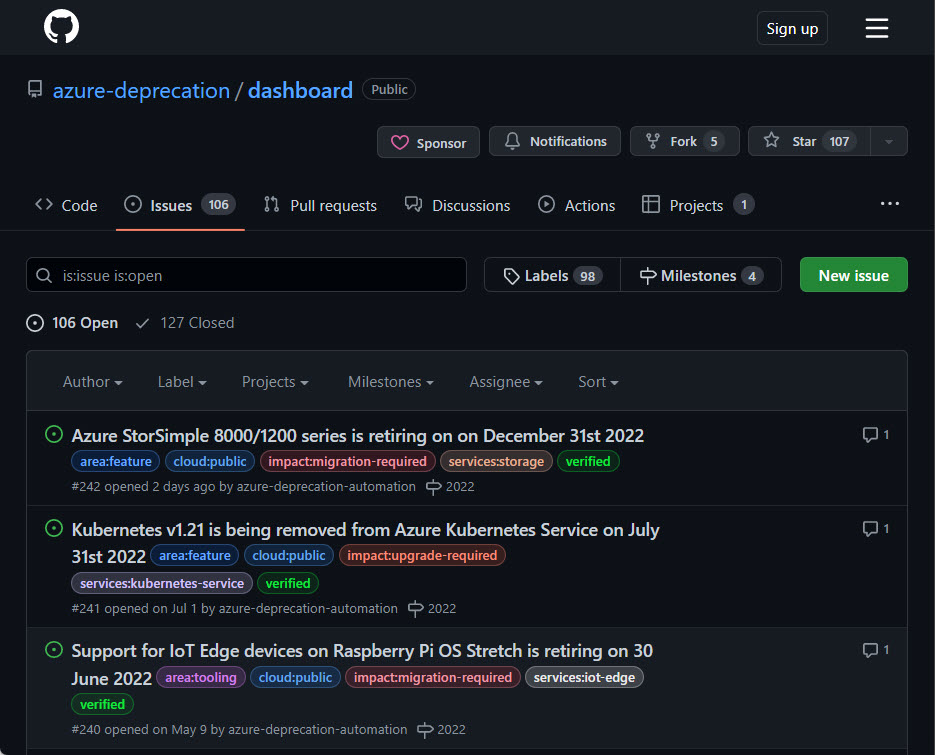Click open-issue icon for StorSimple issue
Screen dimensions: 935x755
[54, 434]
